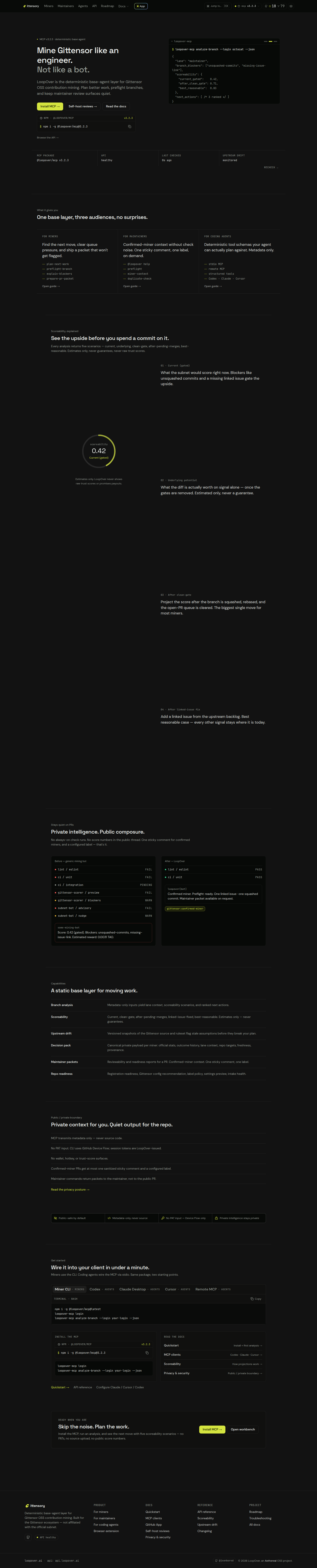Image resolution: width=317 pixels, height=1568 pixels.
Task: Click Read the docs in the hero
Action: coord(116,106)
